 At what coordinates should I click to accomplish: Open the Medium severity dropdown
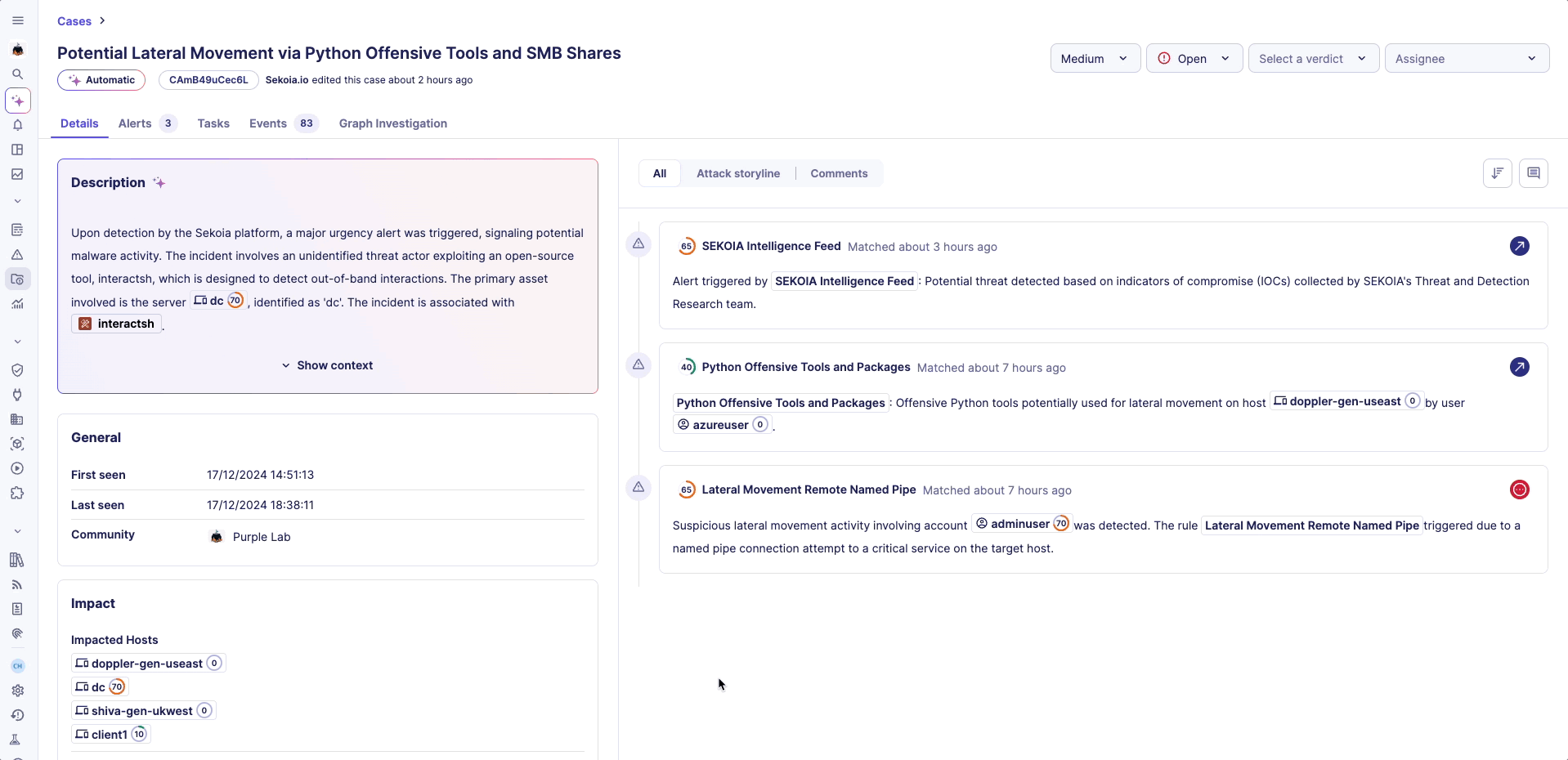click(x=1095, y=59)
